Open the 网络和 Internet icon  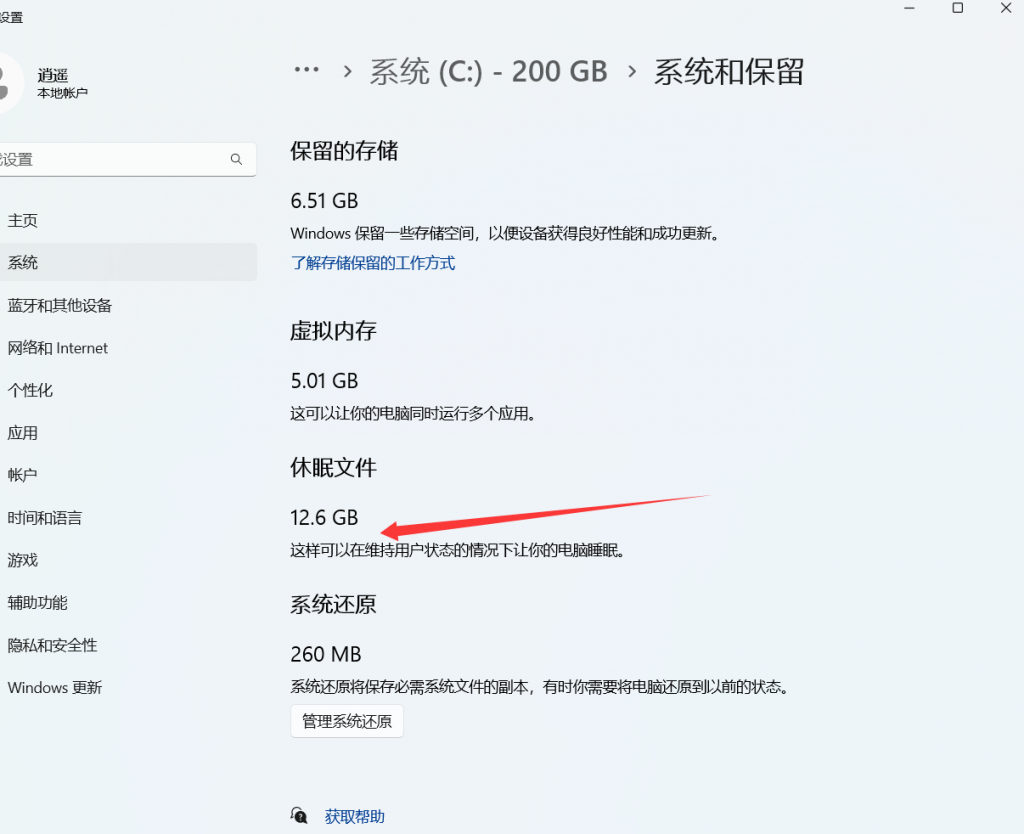coord(60,347)
